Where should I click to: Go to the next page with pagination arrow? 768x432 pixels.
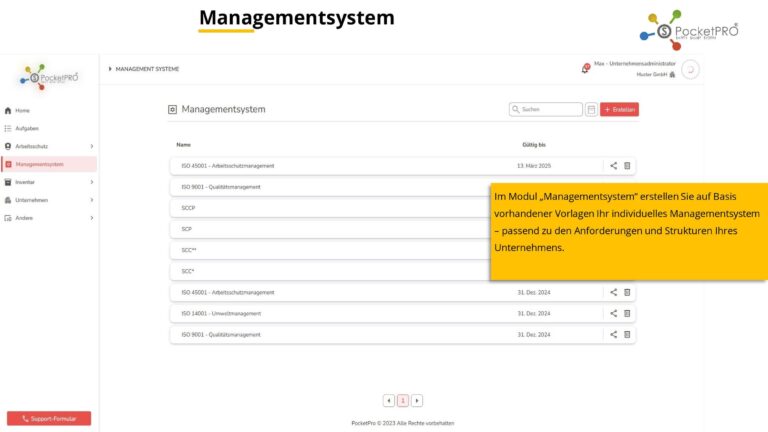point(417,400)
